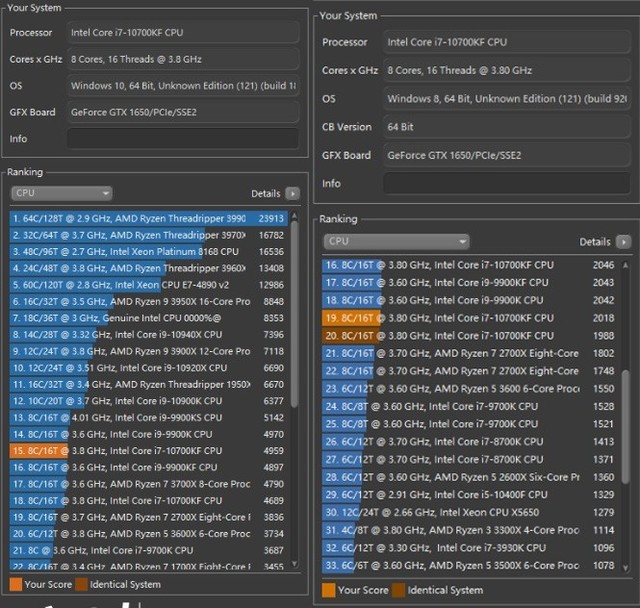The height and width of the screenshot is (608, 640).
Task: Click Cores x GHz field showing 3.8 GHz
Action: point(183,59)
